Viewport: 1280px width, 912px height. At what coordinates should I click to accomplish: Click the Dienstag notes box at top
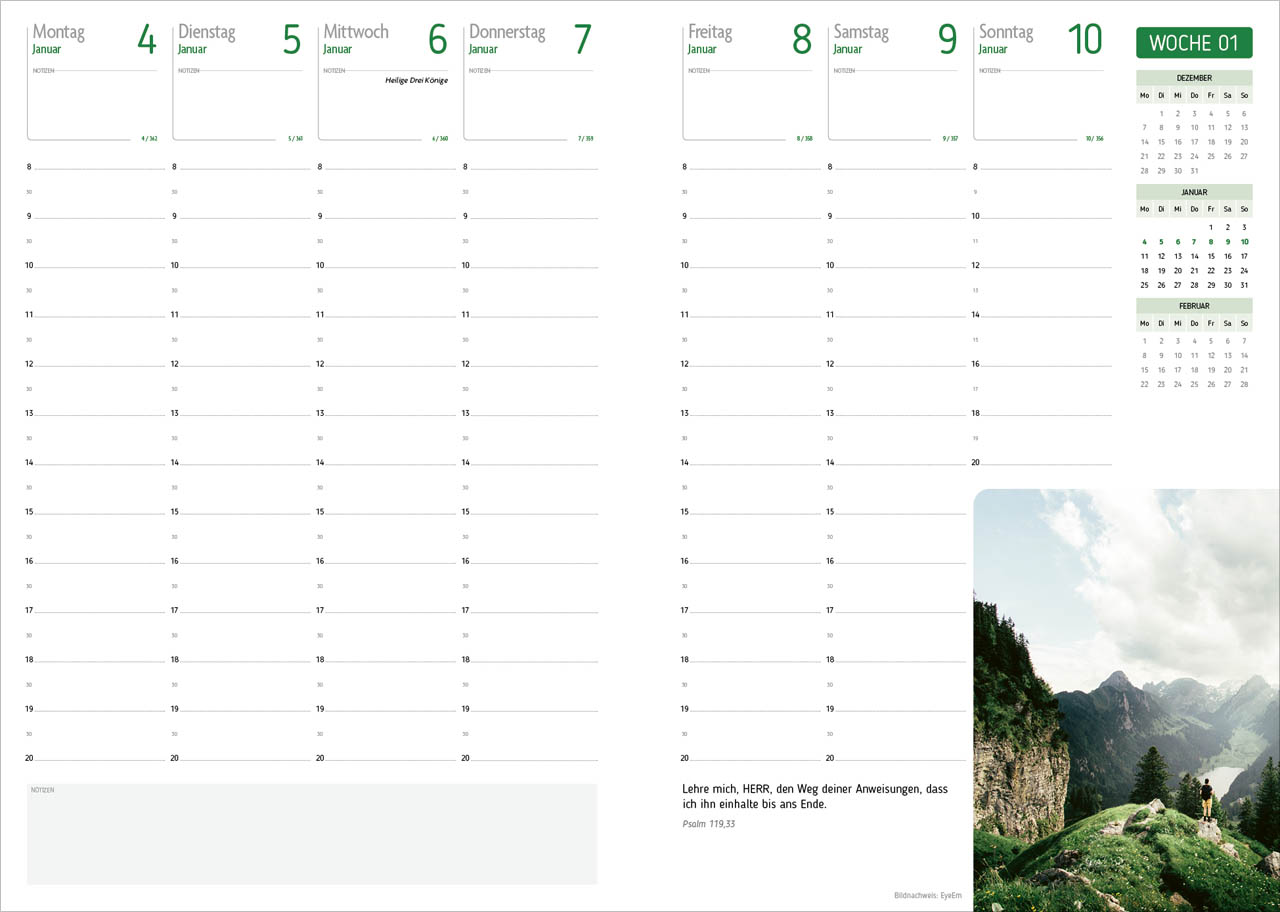point(238,105)
